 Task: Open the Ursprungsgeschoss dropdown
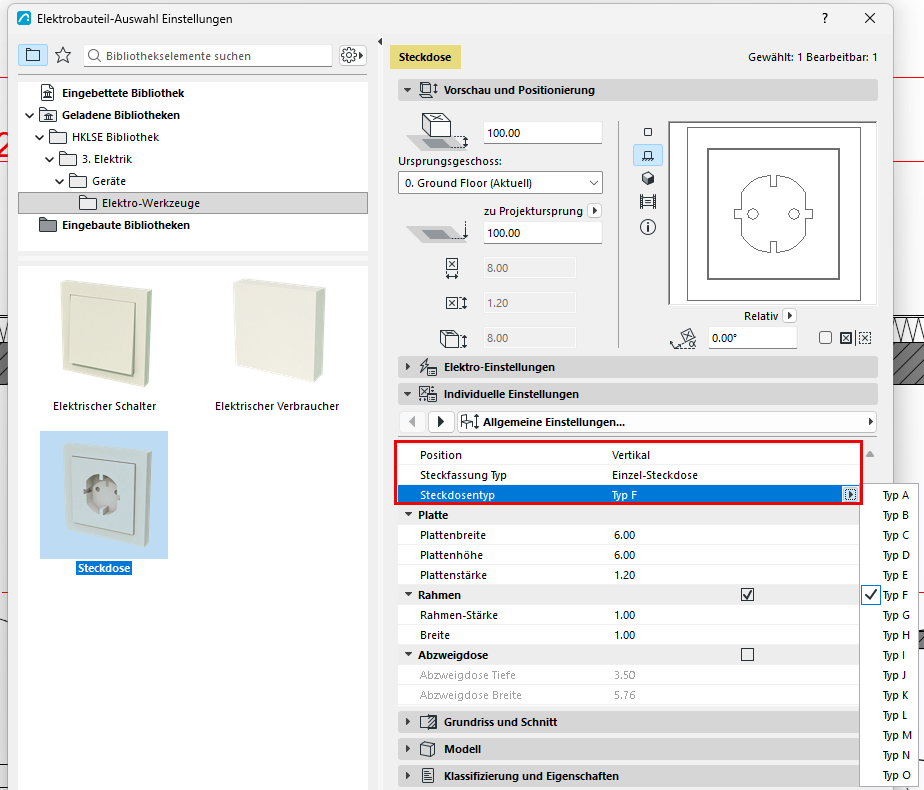[500, 183]
